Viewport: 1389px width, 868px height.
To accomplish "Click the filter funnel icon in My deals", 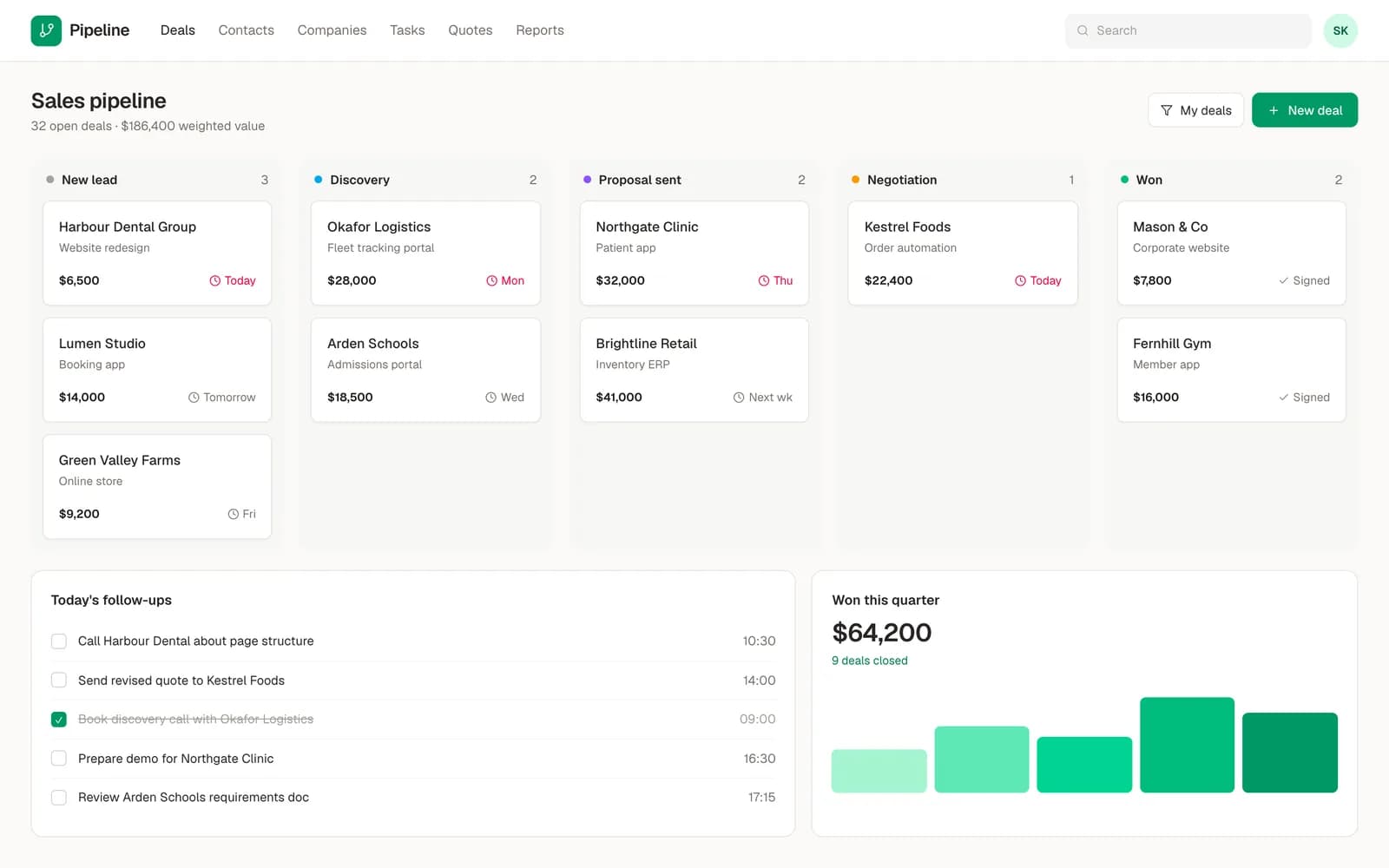I will tap(1166, 110).
